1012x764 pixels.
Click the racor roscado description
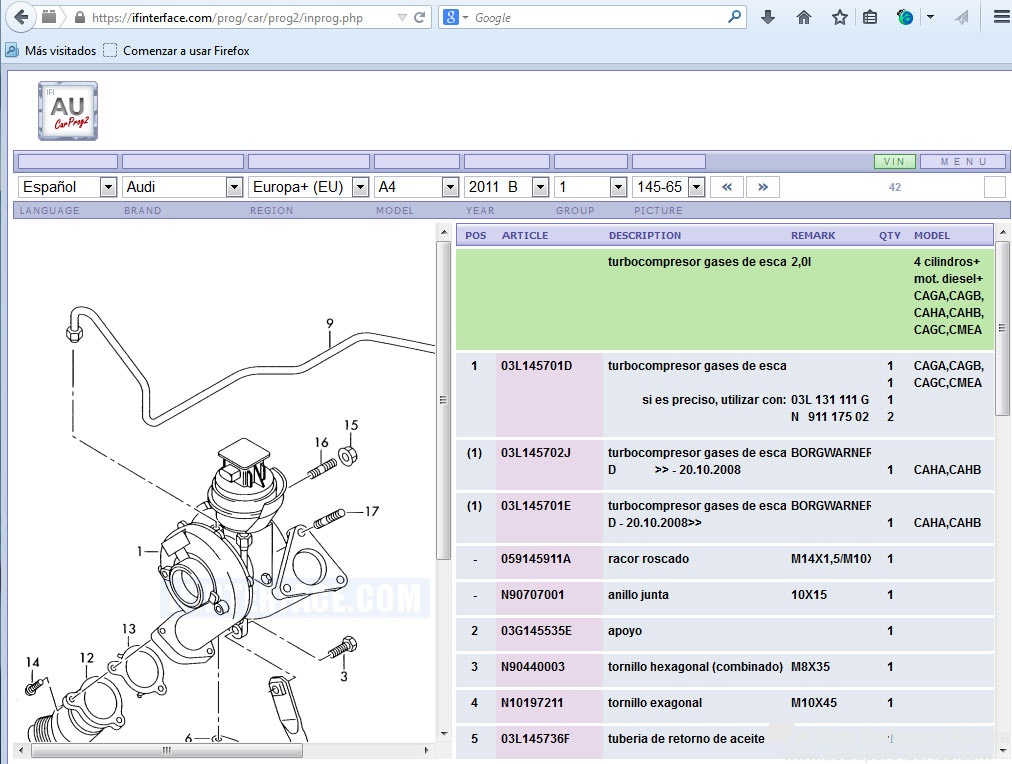pos(648,559)
